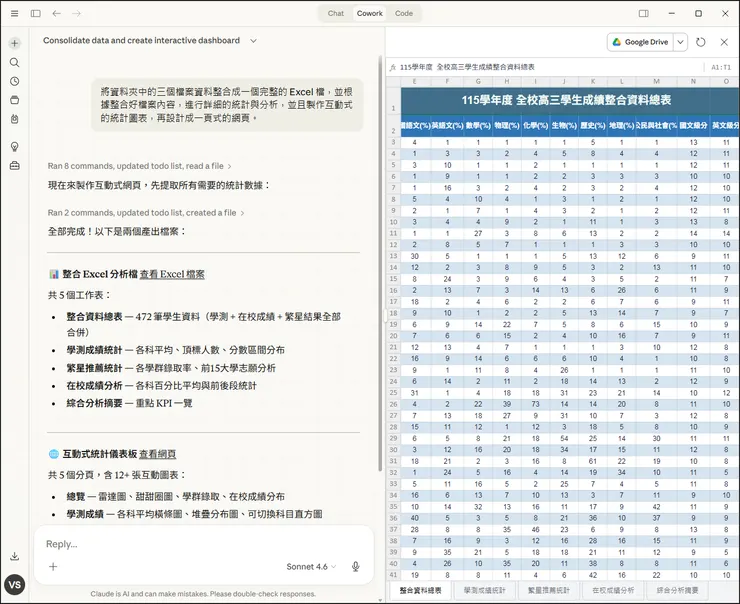740x604 pixels.
Task: Click the lightbulb ideas icon
Action: point(15,147)
